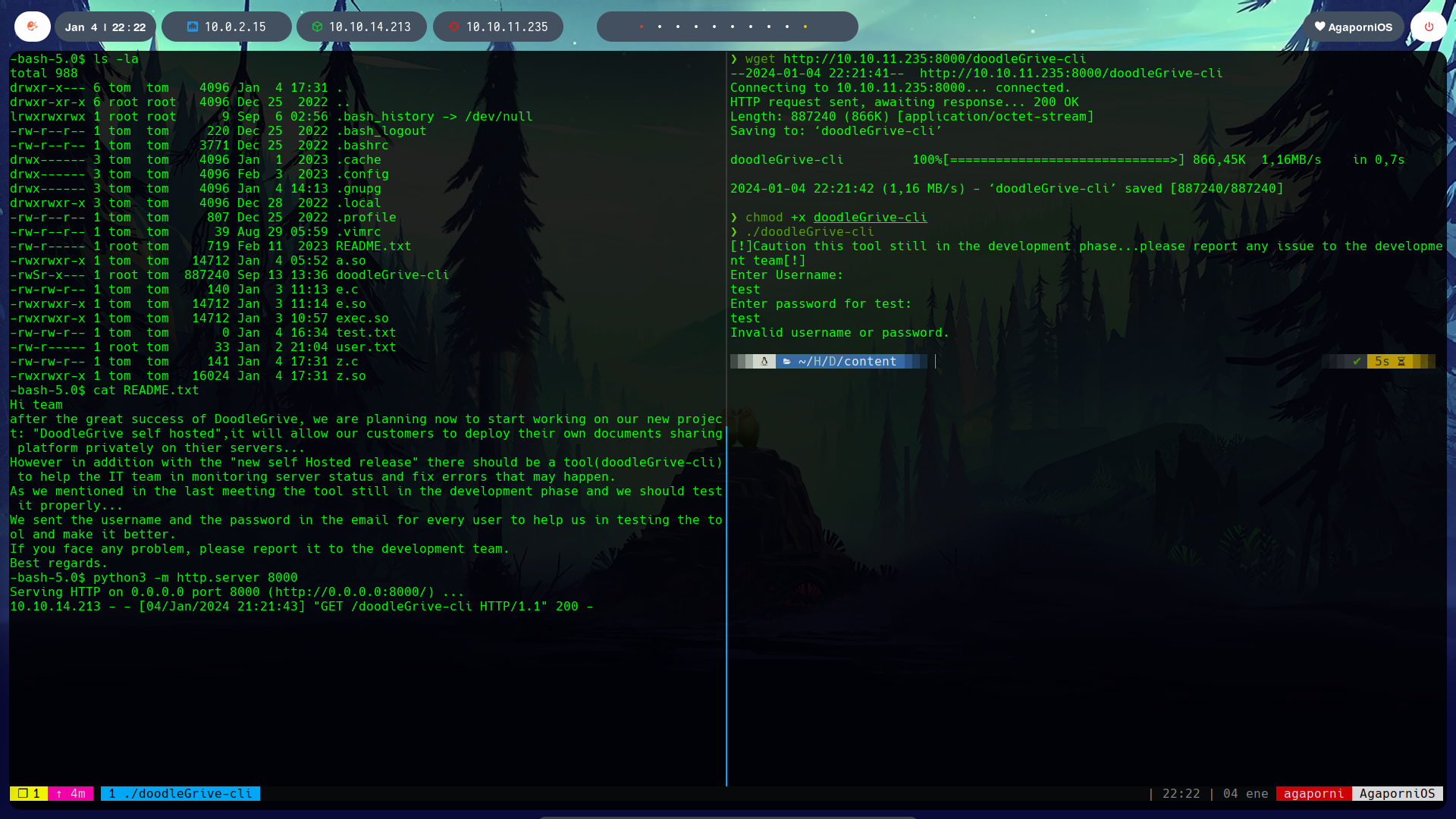Click the blue vertical pane divider

(x=726, y=607)
